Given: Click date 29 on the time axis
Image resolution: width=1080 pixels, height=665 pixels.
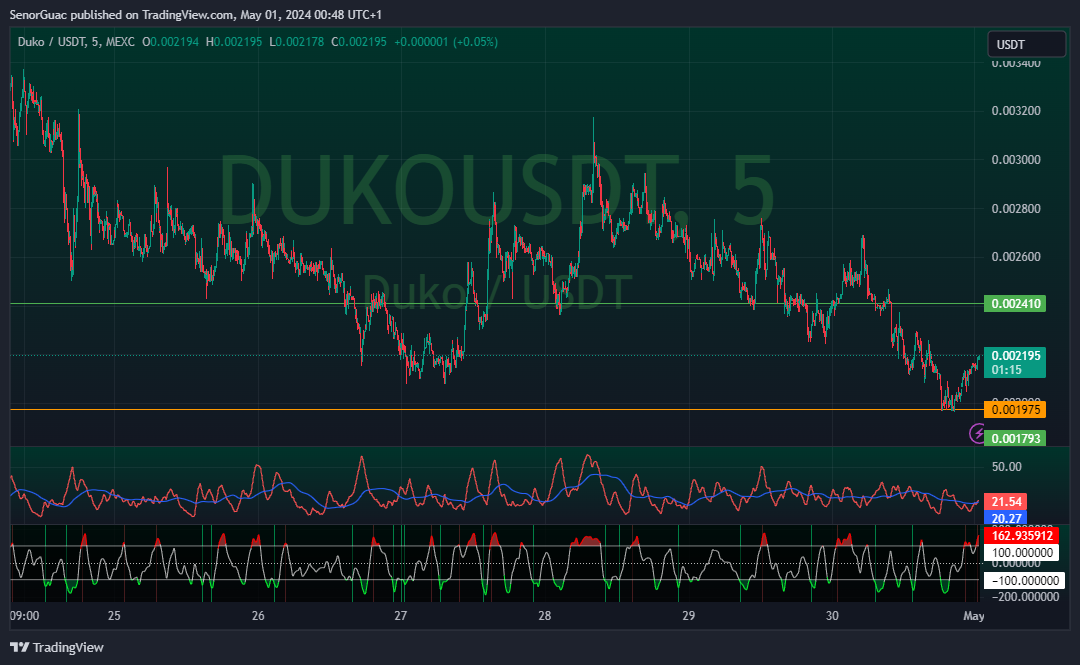Looking at the screenshot, I should [689, 616].
